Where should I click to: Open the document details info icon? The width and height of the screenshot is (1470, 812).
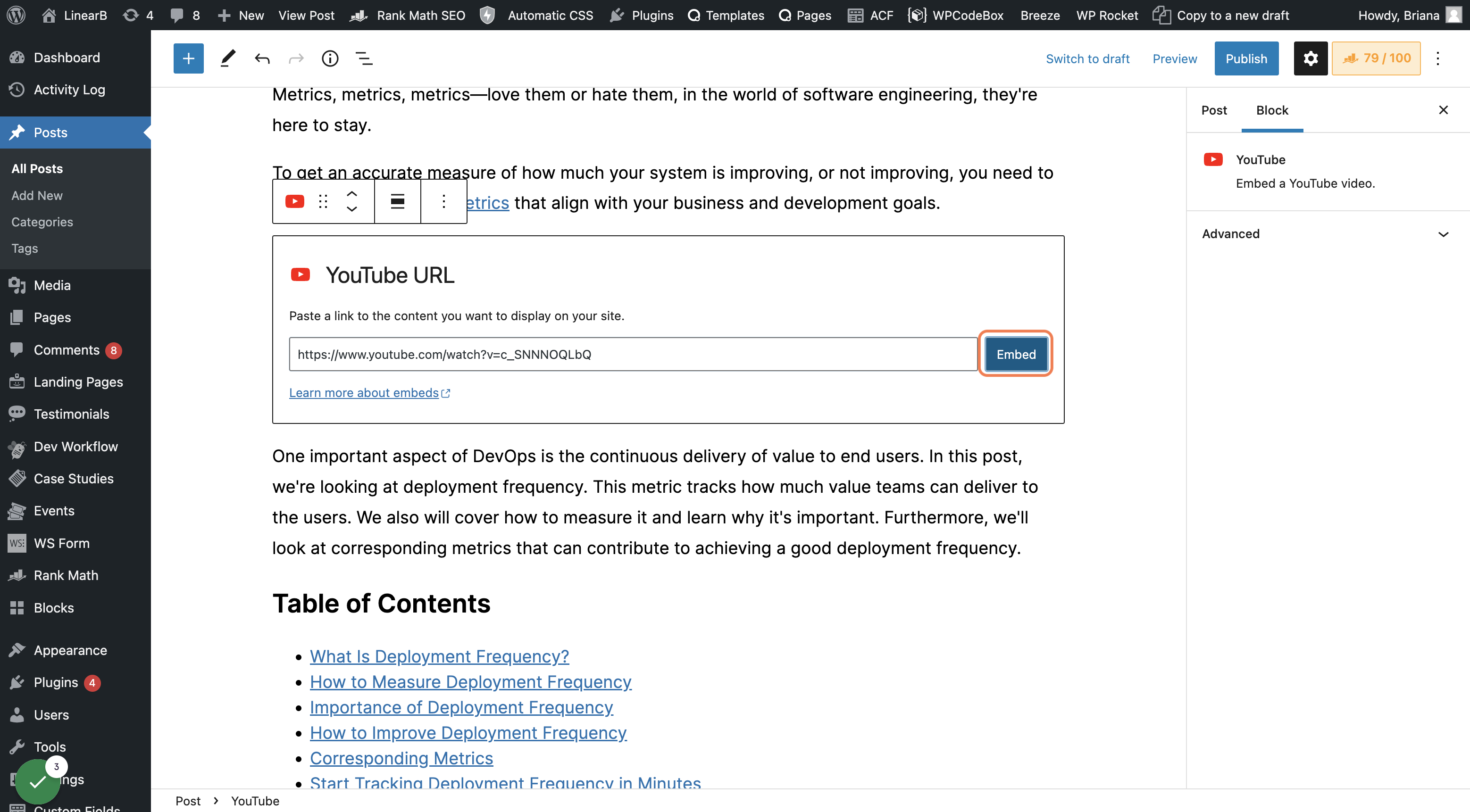pyautogui.click(x=330, y=58)
